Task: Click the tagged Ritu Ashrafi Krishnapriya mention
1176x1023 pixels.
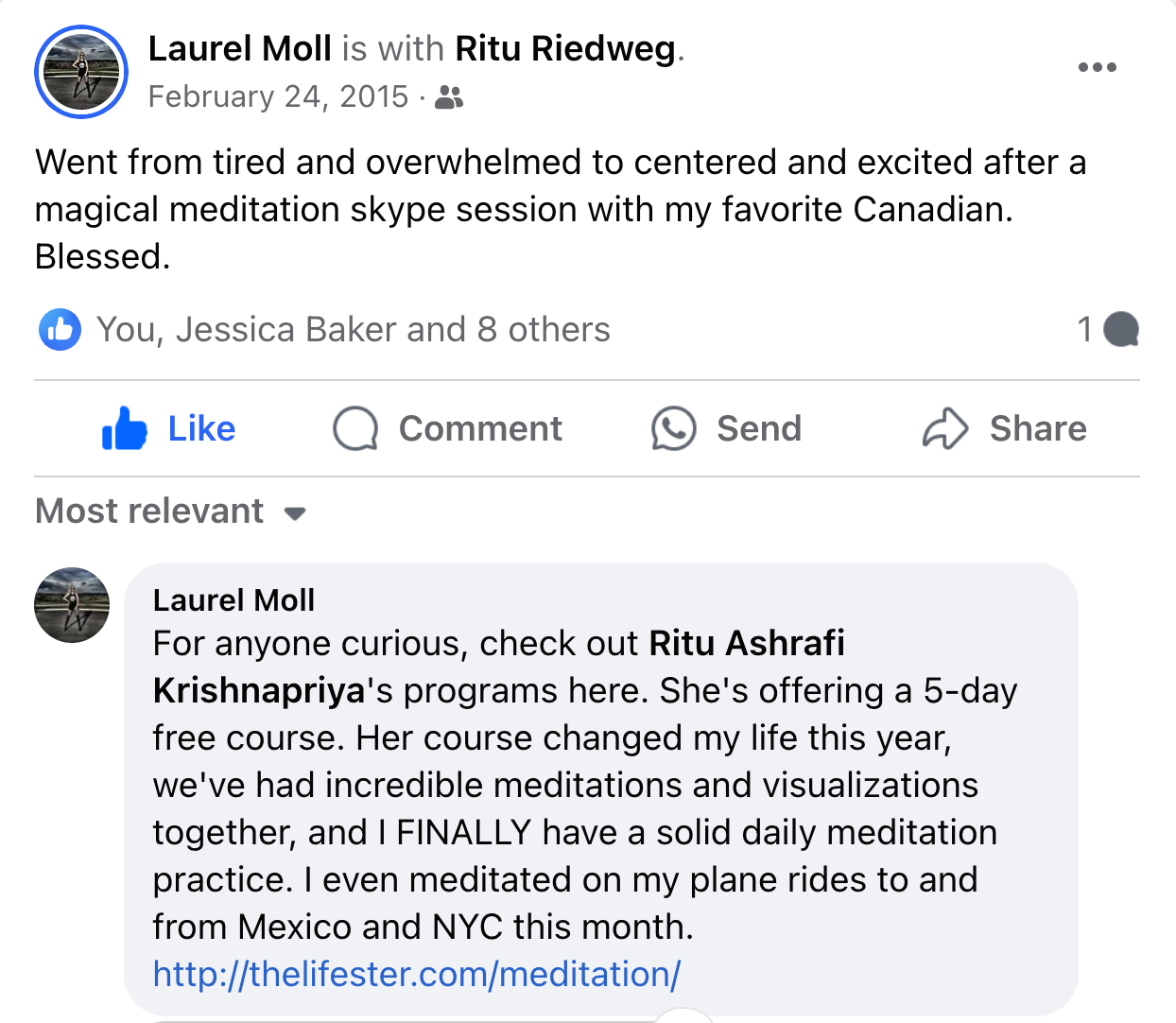Action: click(x=498, y=667)
